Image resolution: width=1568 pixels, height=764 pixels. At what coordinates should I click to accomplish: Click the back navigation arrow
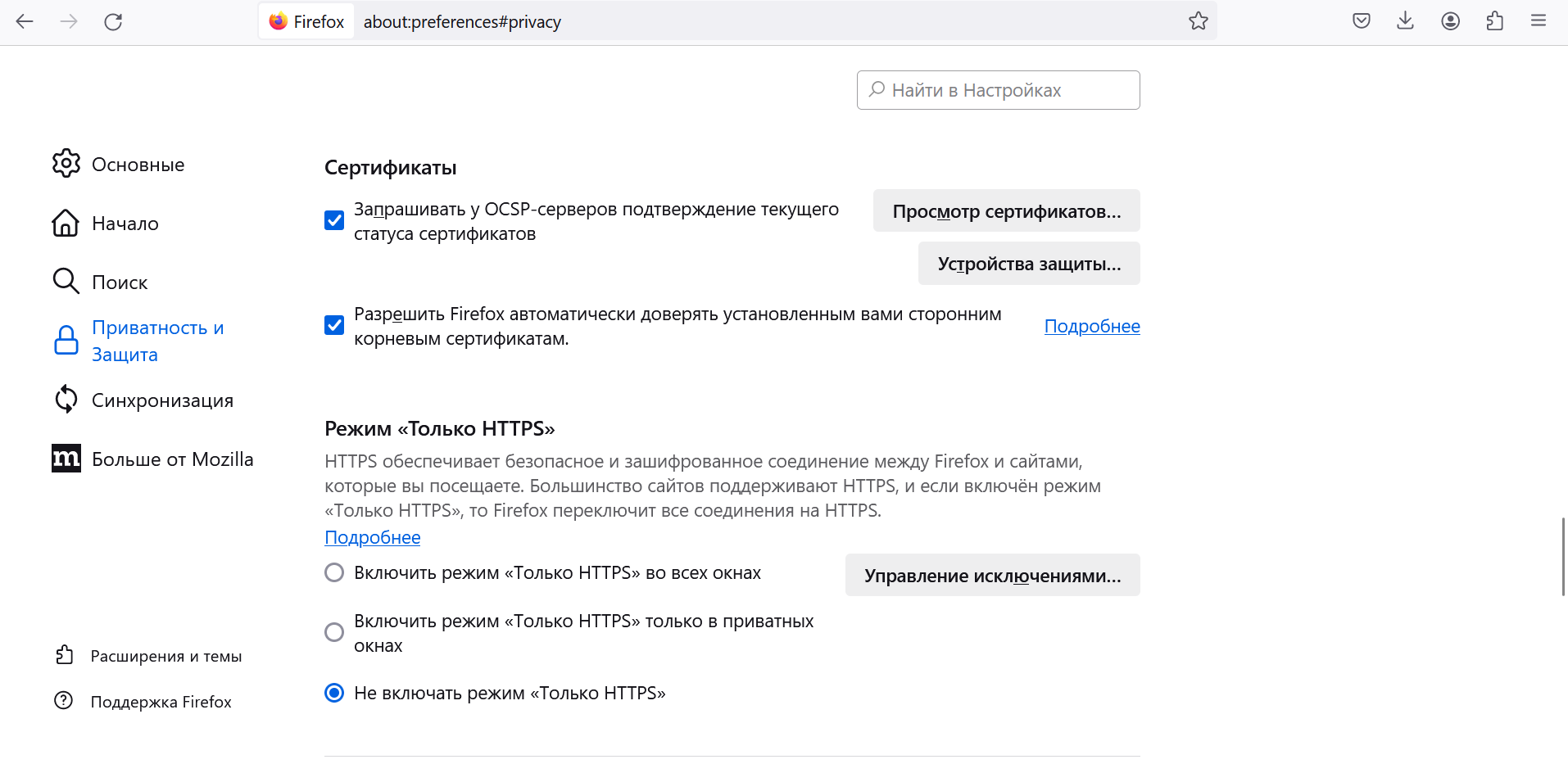pos(25,22)
